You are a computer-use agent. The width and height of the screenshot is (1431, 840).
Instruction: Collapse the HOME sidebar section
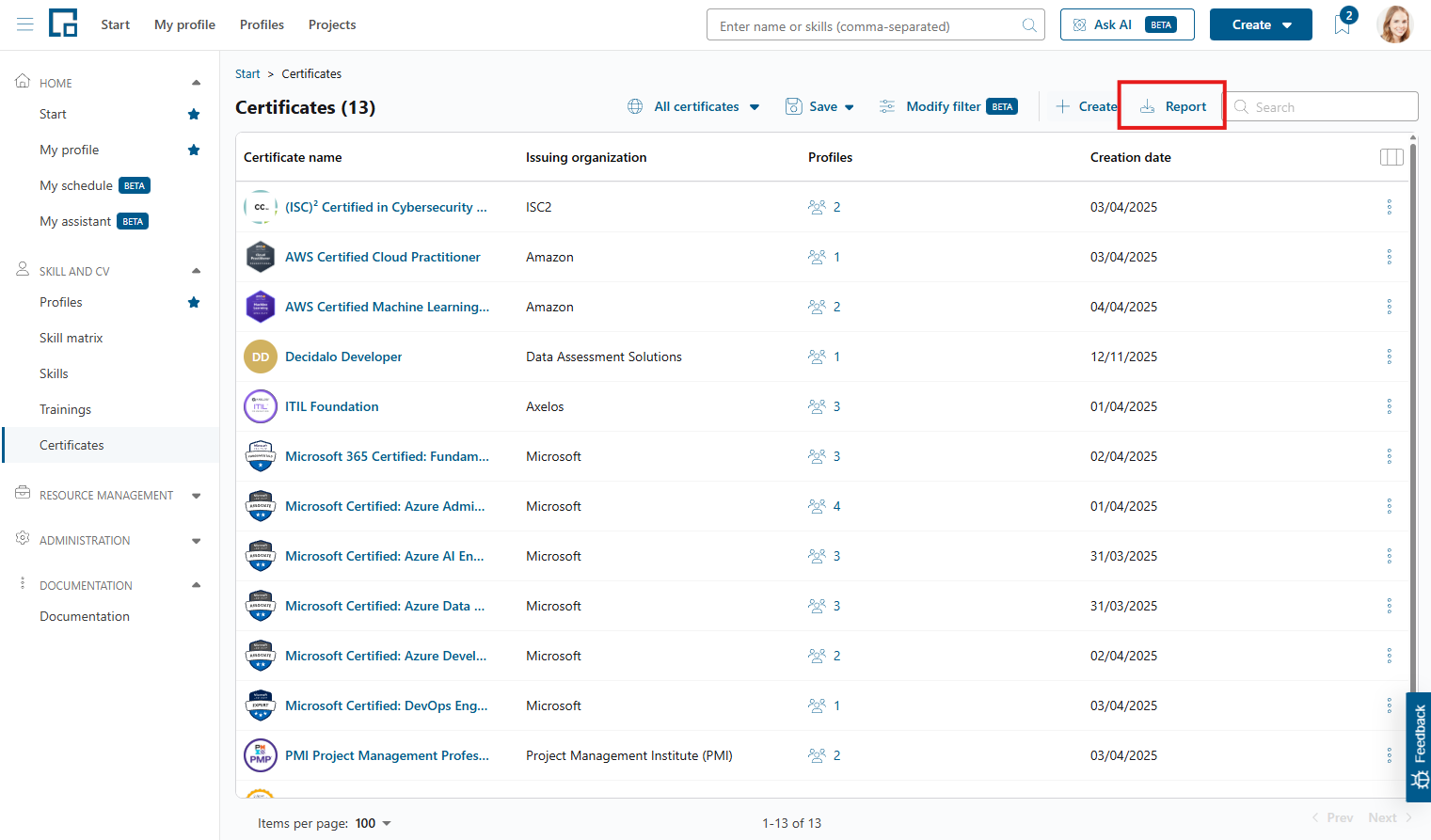(x=196, y=83)
